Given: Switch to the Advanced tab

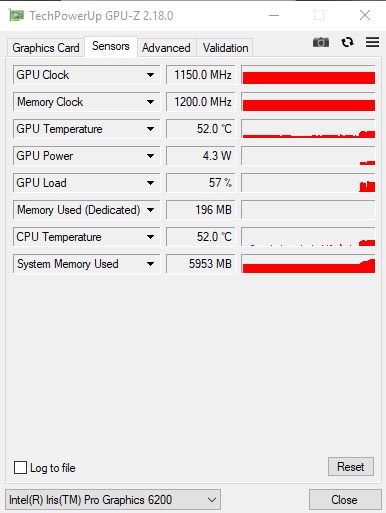Looking at the screenshot, I should (x=166, y=48).
